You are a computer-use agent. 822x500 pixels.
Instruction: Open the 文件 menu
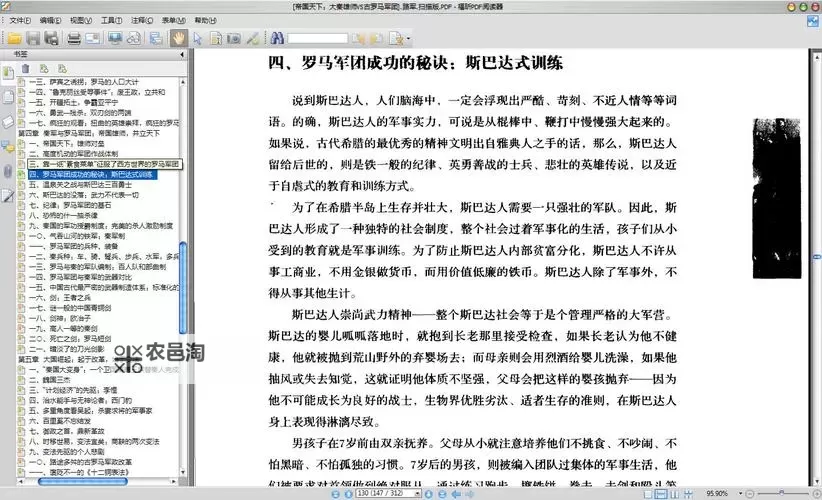[x=20, y=20]
